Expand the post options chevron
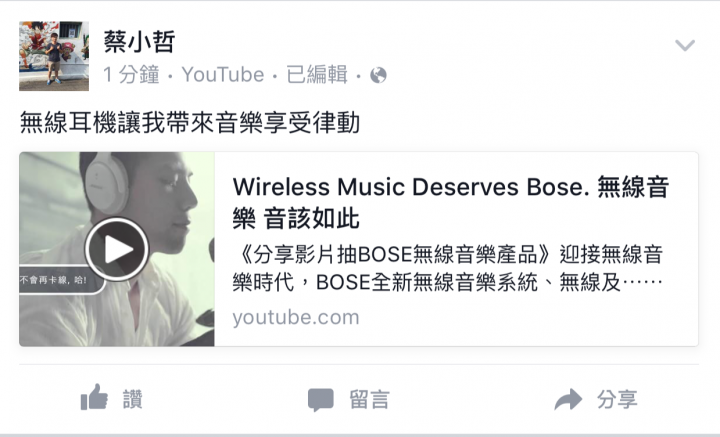Screen dimensions: 720x437 685,45
